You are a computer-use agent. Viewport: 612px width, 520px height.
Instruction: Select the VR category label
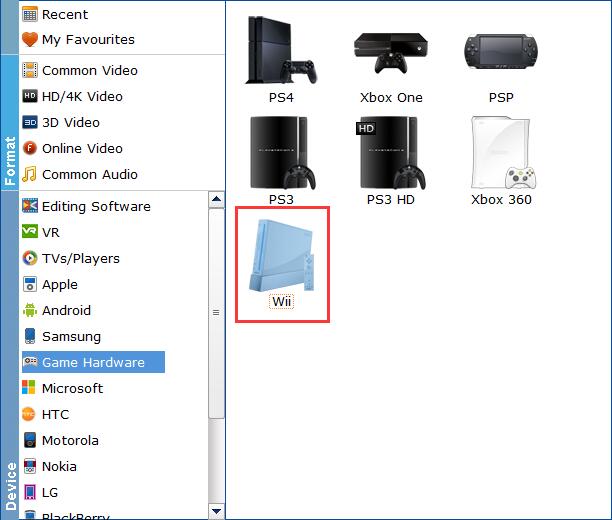click(51, 232)
